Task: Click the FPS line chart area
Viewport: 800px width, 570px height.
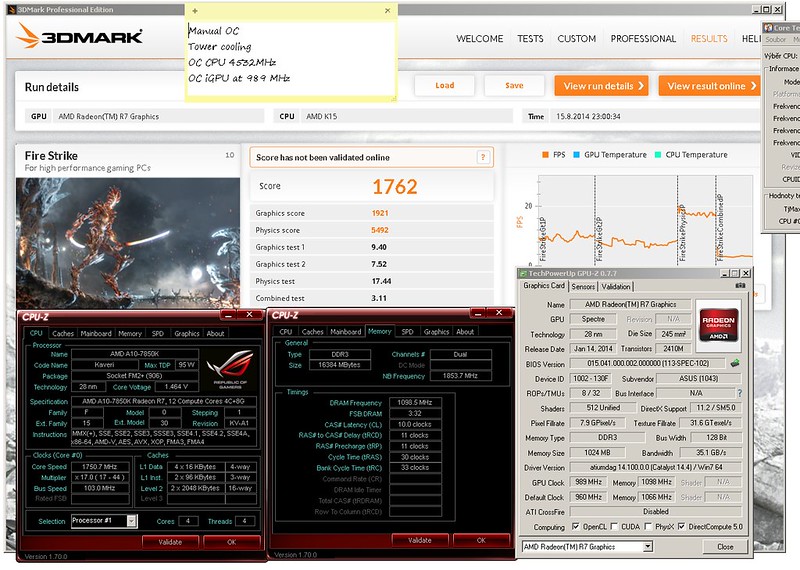Action: point(645,219)
